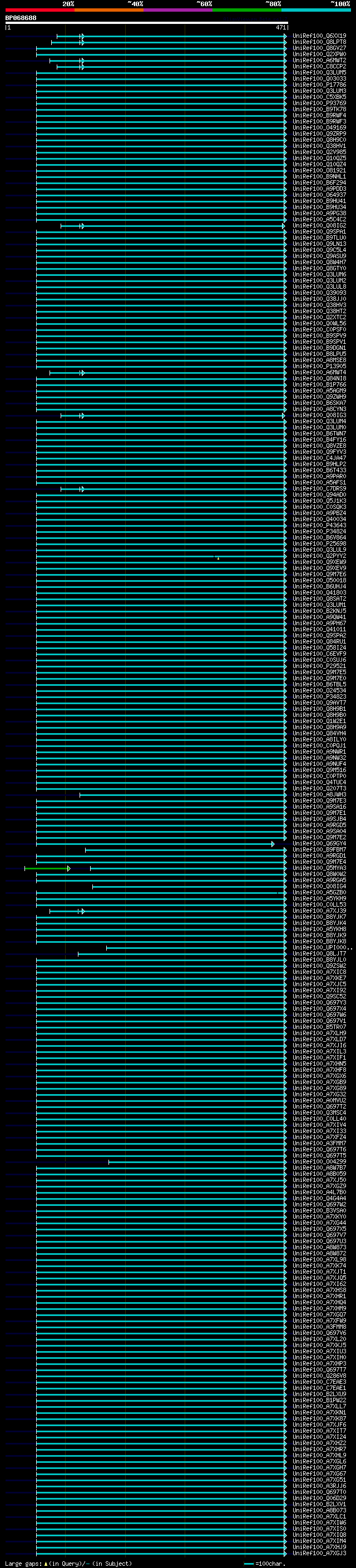Select hit UniRef100_P93769
This screenshot has width=356, height=1568.
(319, 103)
